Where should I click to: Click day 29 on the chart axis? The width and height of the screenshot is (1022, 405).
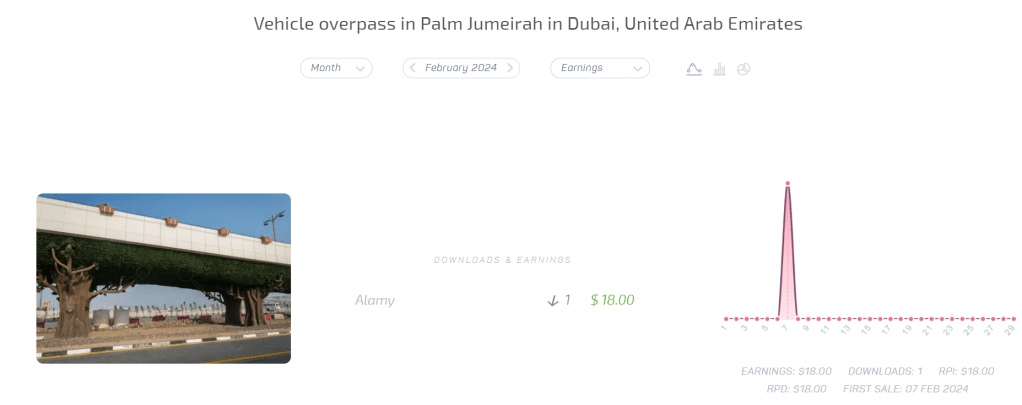click(1009, 327)
